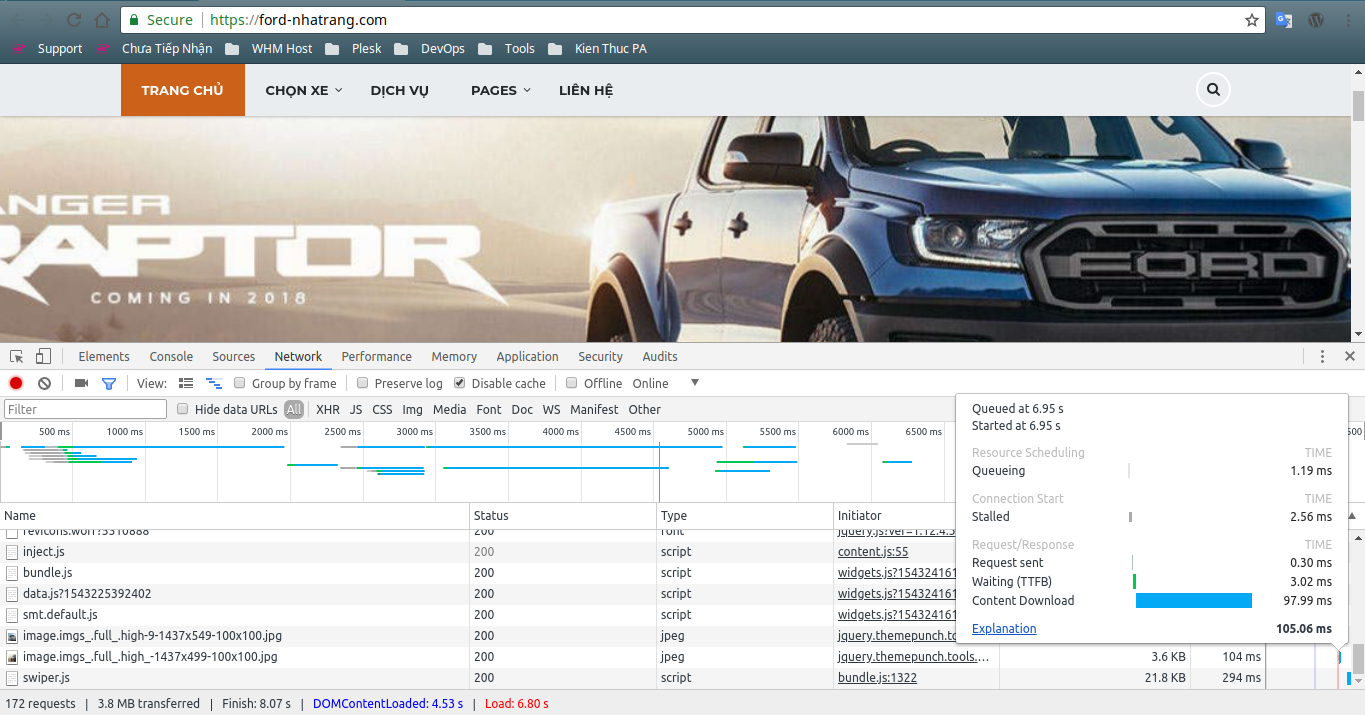The height and width of the screenshot is (715, 1365).
Task: Activate the inspect element picker
Action: click(x=17, y=356)
